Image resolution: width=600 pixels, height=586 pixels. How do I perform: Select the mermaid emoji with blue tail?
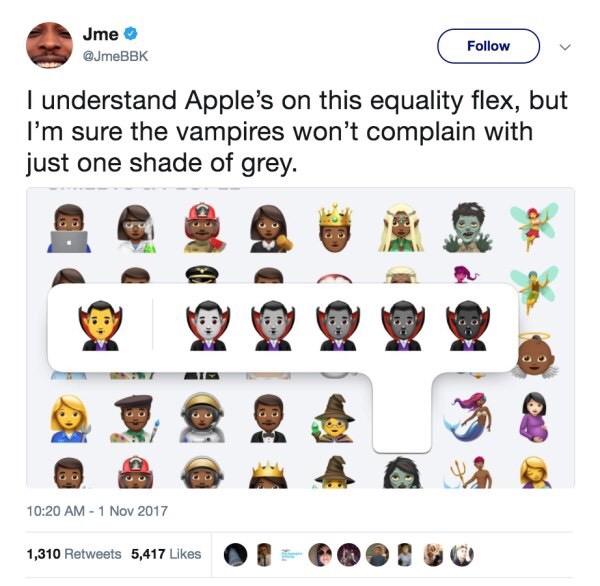coord(468,417)
